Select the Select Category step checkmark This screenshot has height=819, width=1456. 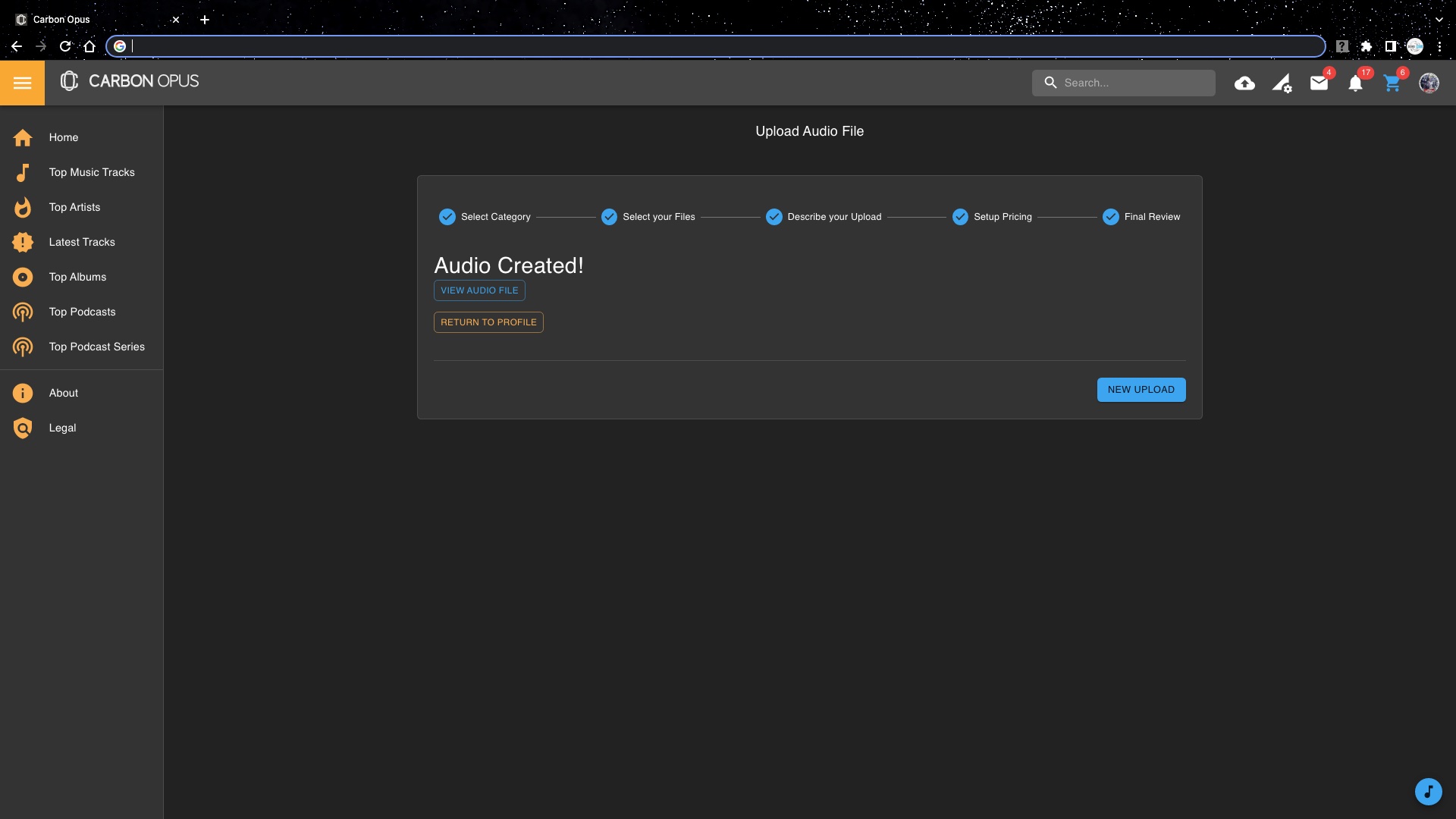pyautogui.click(x=447, y=217)
